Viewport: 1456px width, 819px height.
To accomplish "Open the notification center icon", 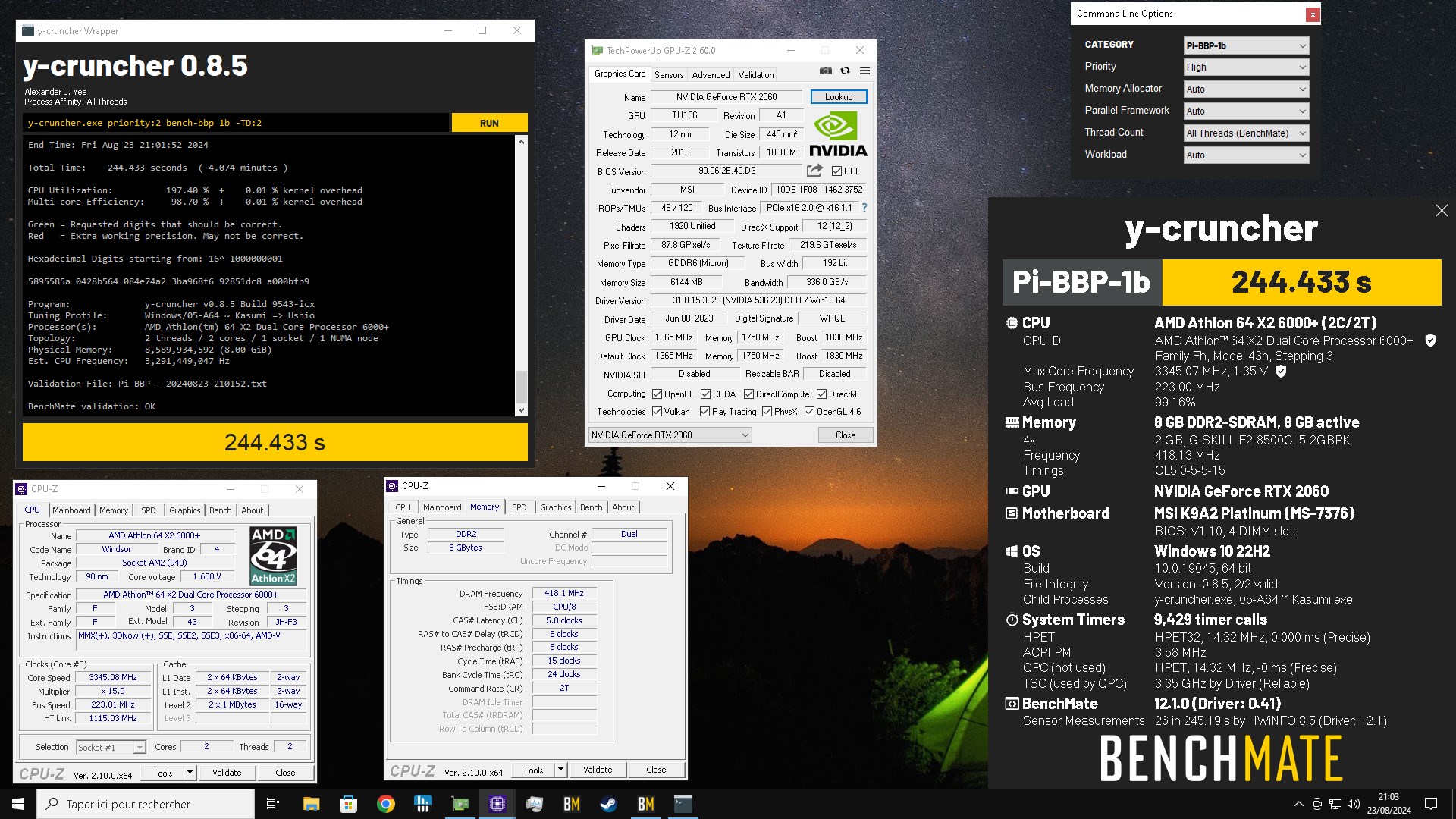I will (x=1431, y=804).
